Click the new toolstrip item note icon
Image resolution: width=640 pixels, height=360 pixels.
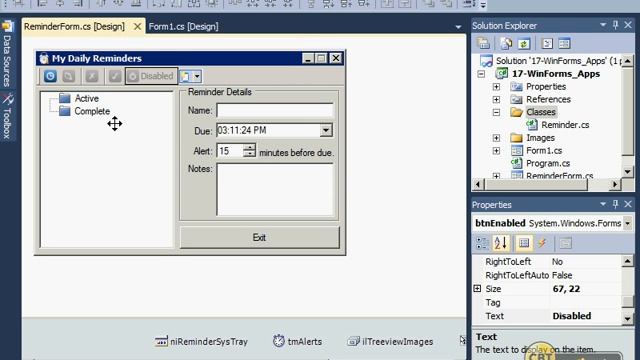(x=185, y=76)
